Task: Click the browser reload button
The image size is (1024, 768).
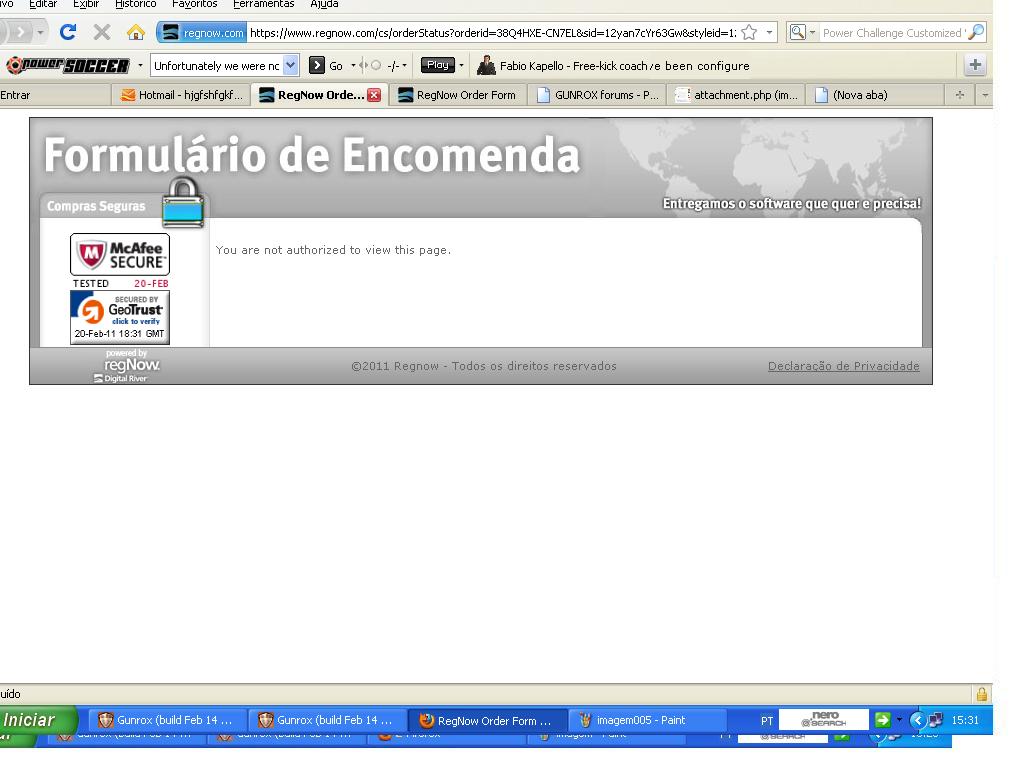Action: pos(68,32)
